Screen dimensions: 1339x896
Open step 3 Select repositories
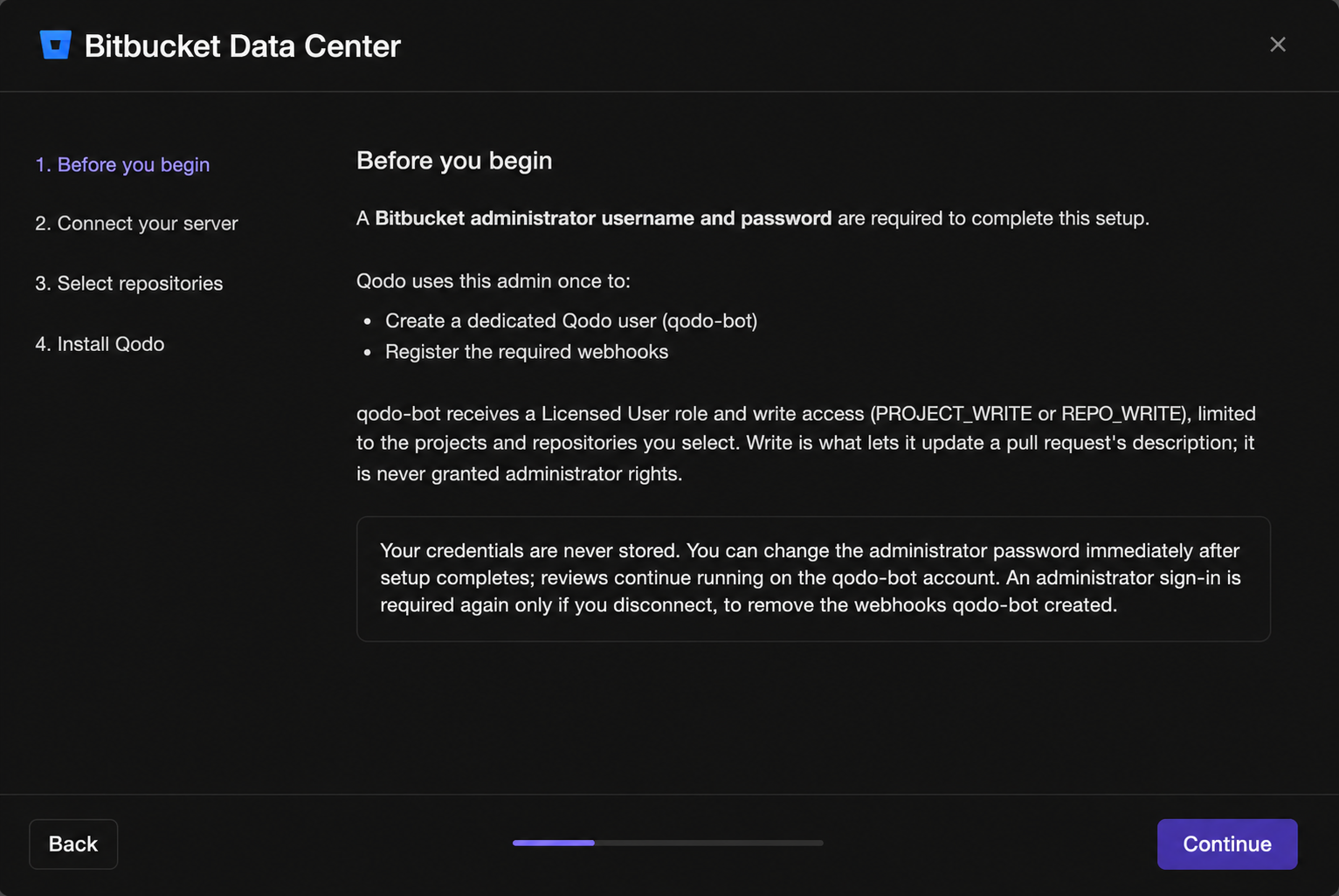click(129, 283)
